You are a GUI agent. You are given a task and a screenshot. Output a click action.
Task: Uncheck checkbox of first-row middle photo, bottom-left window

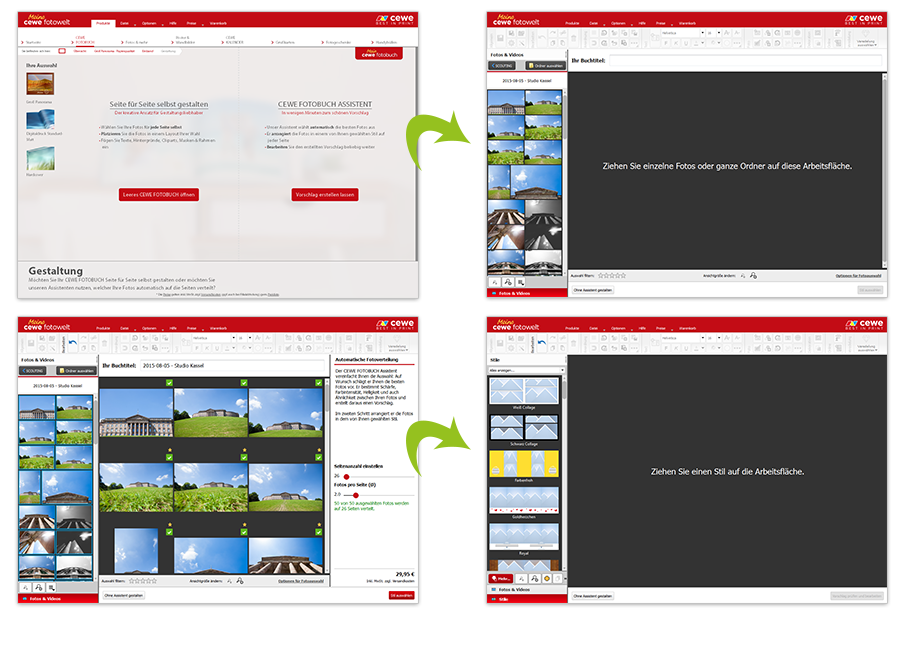pyautogui.click(x=244, y=383)
